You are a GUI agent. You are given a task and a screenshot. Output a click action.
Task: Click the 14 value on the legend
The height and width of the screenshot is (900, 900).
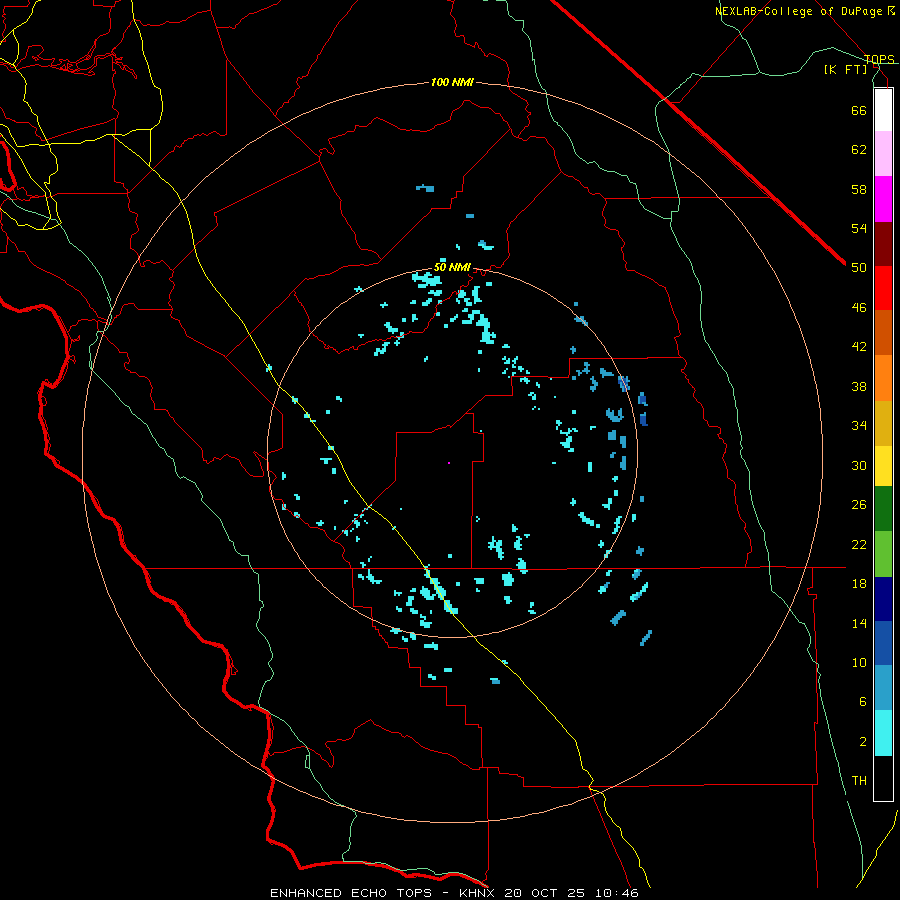tap(859, 623)
